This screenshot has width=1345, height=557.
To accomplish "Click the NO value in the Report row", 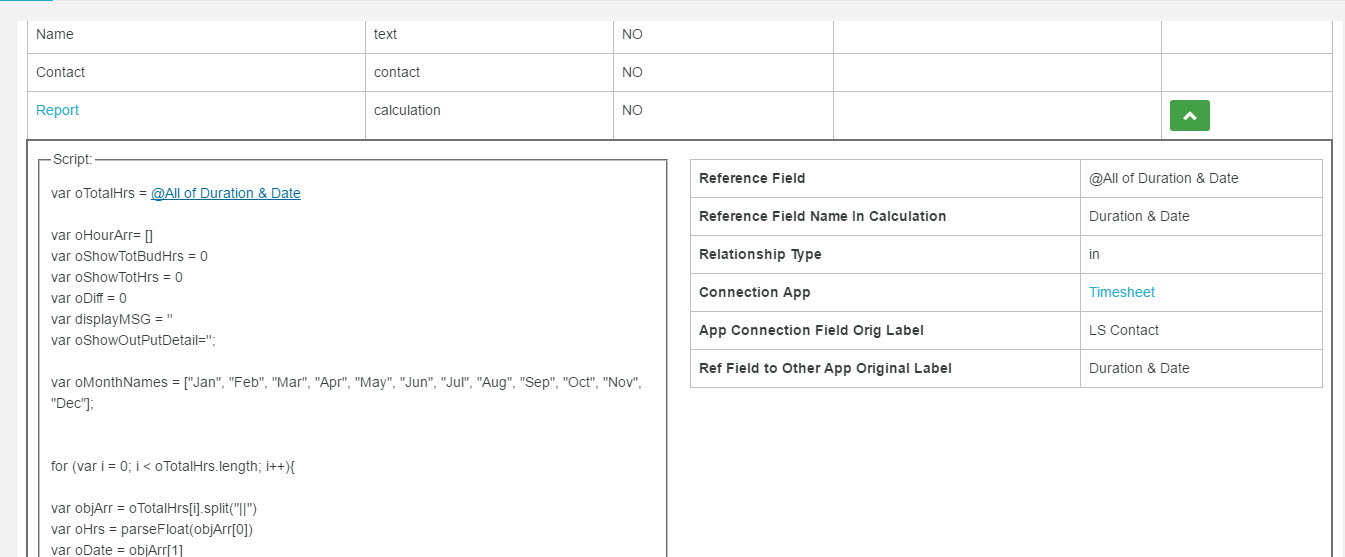I will point(632,111).
